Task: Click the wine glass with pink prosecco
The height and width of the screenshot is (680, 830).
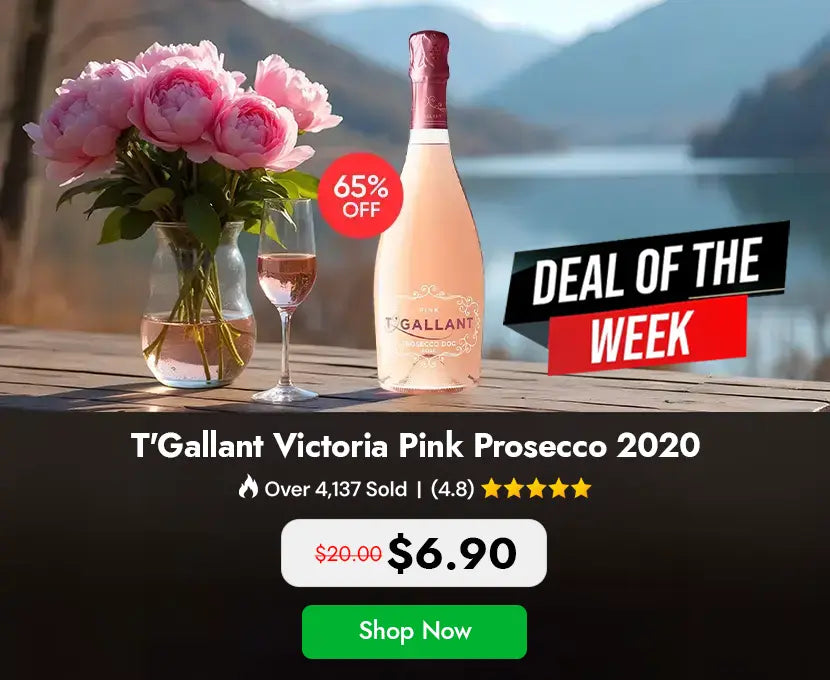Action: click(x=286, y=301)
